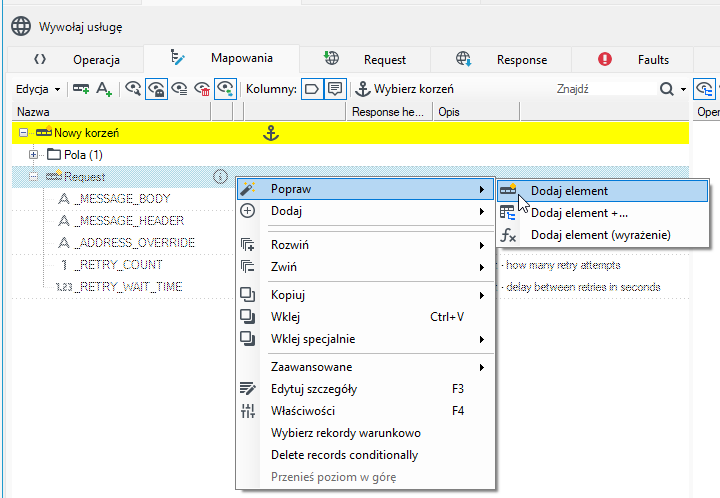The width and height of the screenshot is (720, 498).
Task: Choose Edytuj szczegóły menu item
Action: (x=366, y=389)
